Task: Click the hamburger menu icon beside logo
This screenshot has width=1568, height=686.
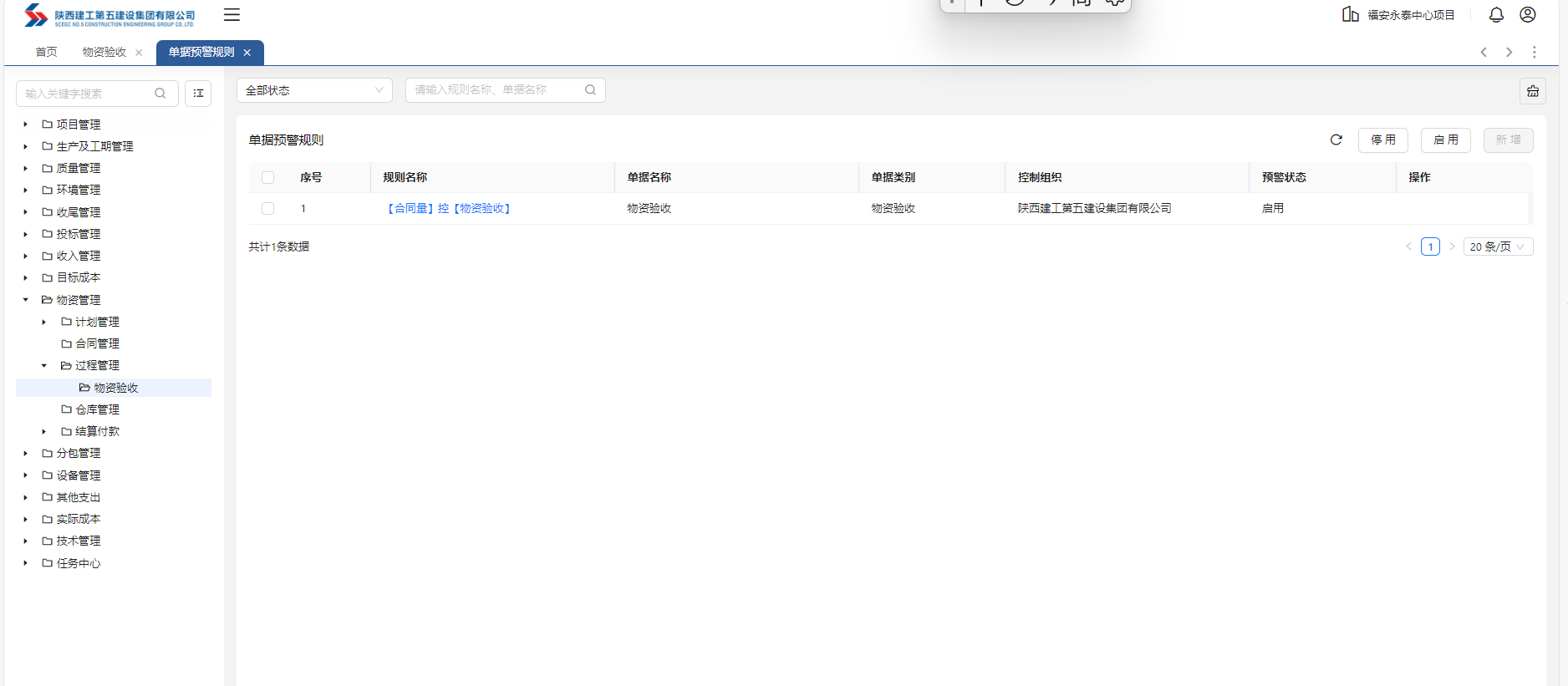Action: pos(232,15)
